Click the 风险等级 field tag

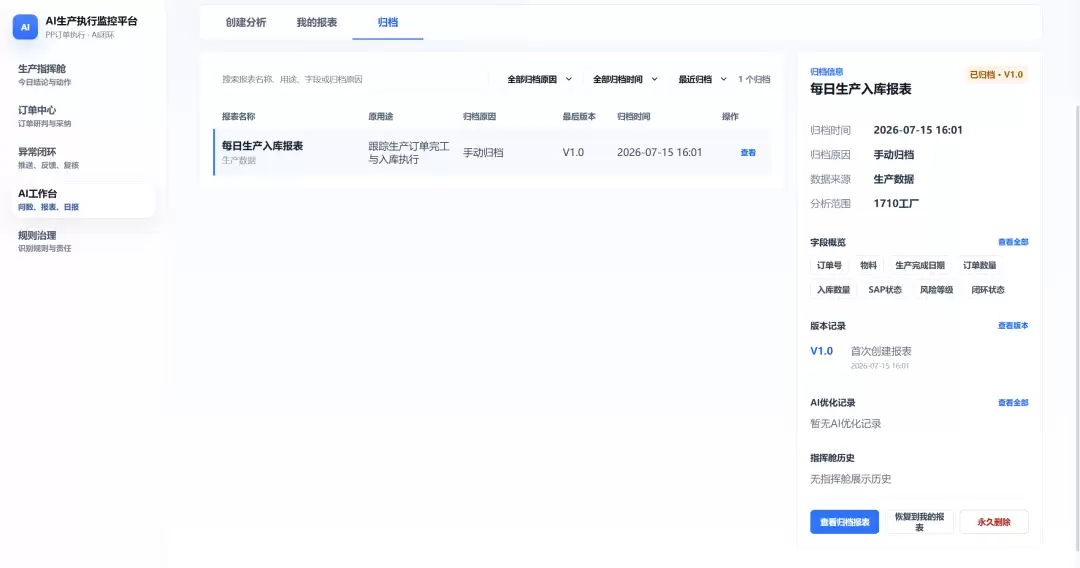click(937, 290)
